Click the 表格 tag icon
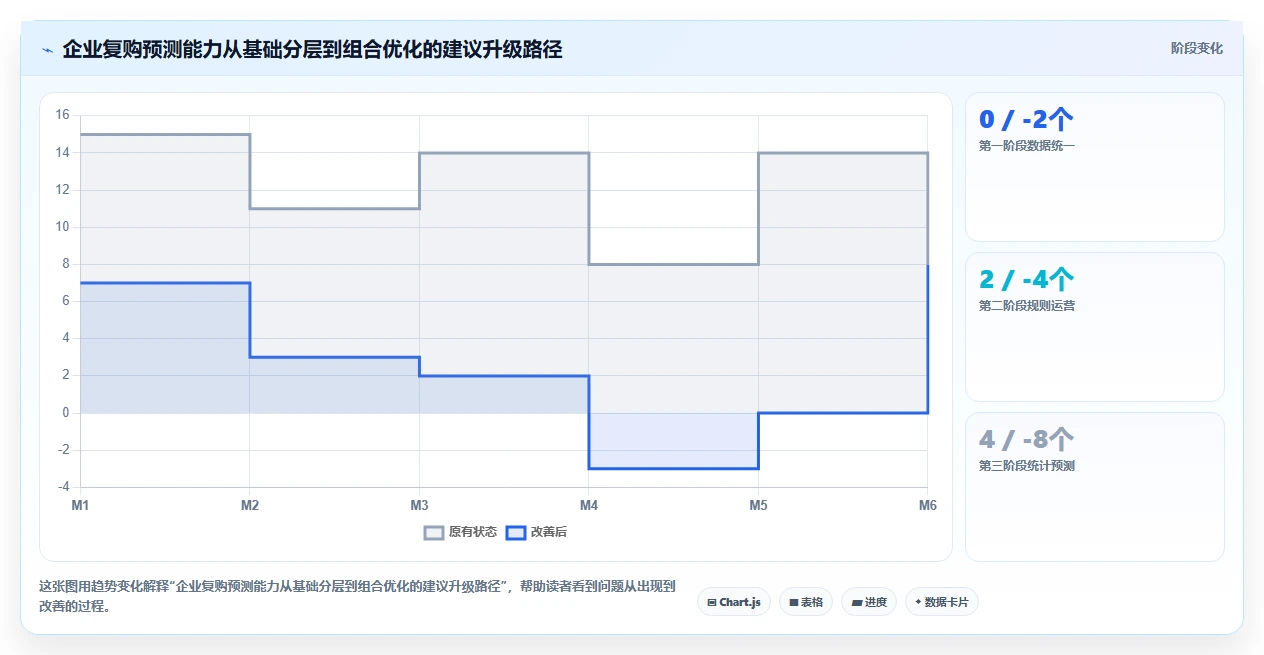 pyautogui.click(x=793, y=602)
